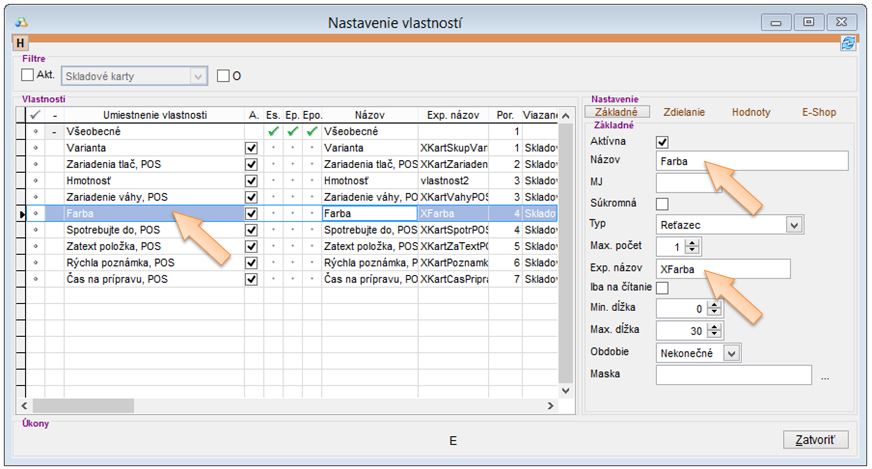Check the Iba na čítanie checkbox

pos(661,288)
